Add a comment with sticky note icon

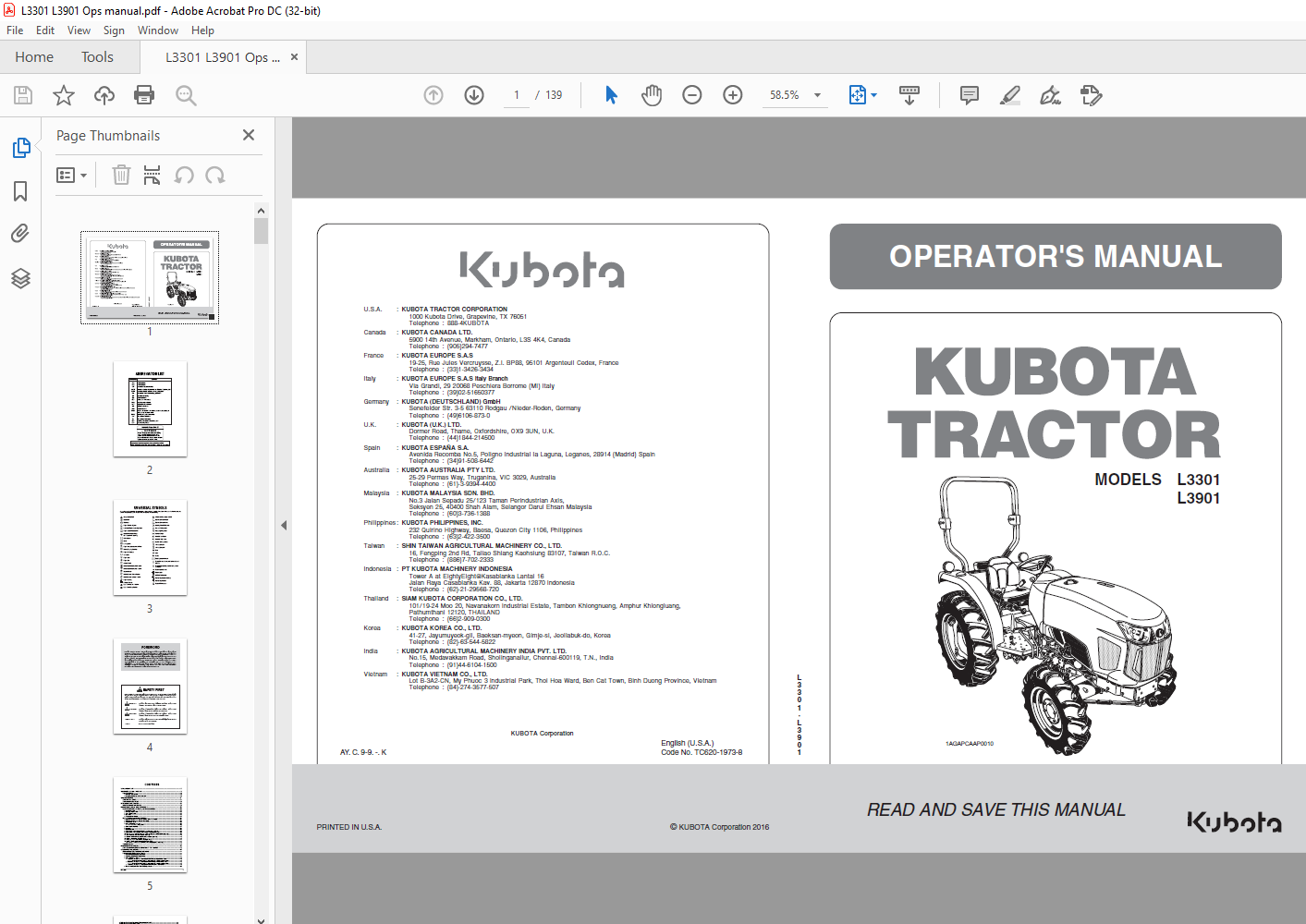coord(970,95)
